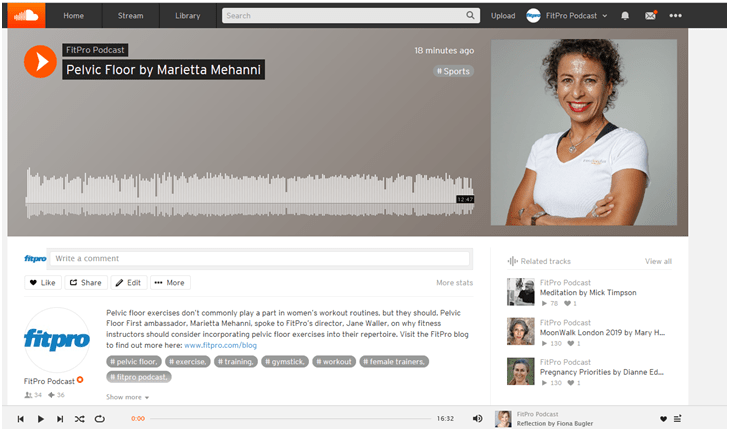Image resolution: width=729 pixels, height=431 pixels.
Task: Open the Upload page
Action: [x=503, y=15]
